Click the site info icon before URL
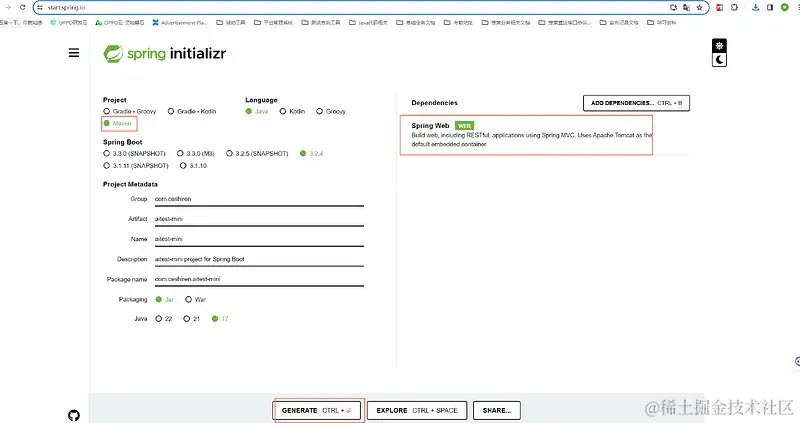Screen dimensions: 800x423 coord(40,8)
